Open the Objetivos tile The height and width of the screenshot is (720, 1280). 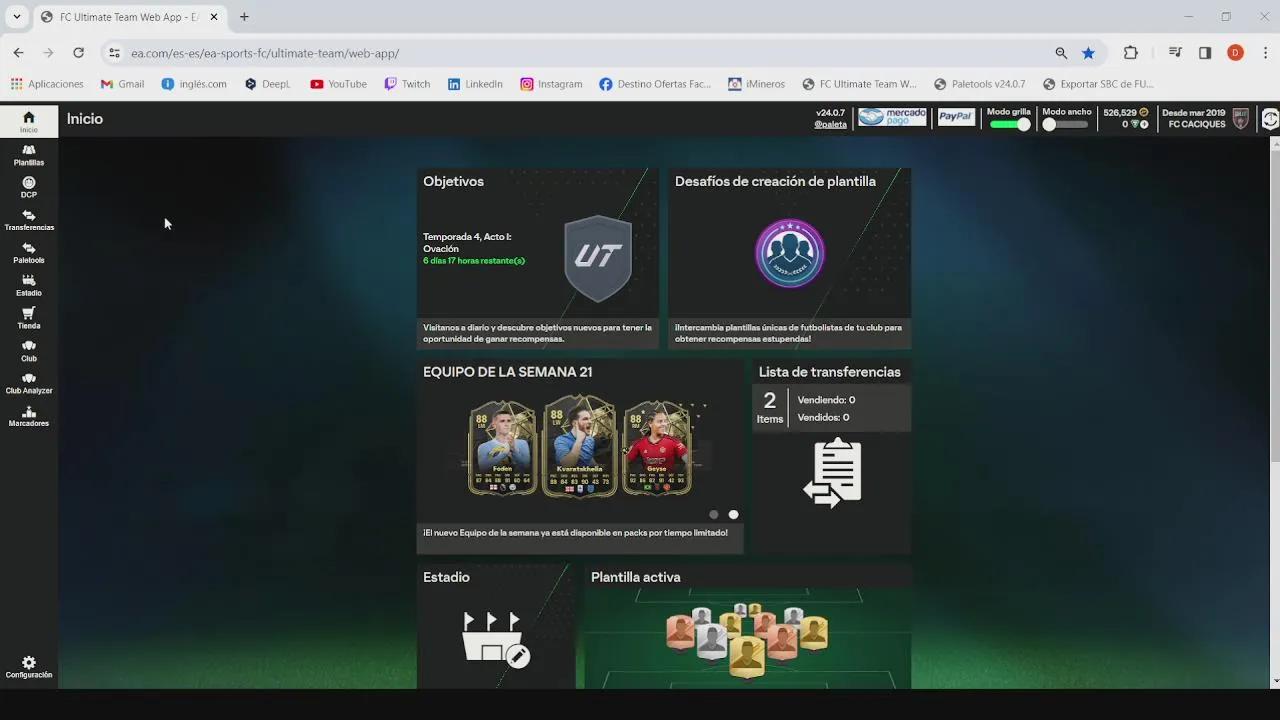point(537,258)
